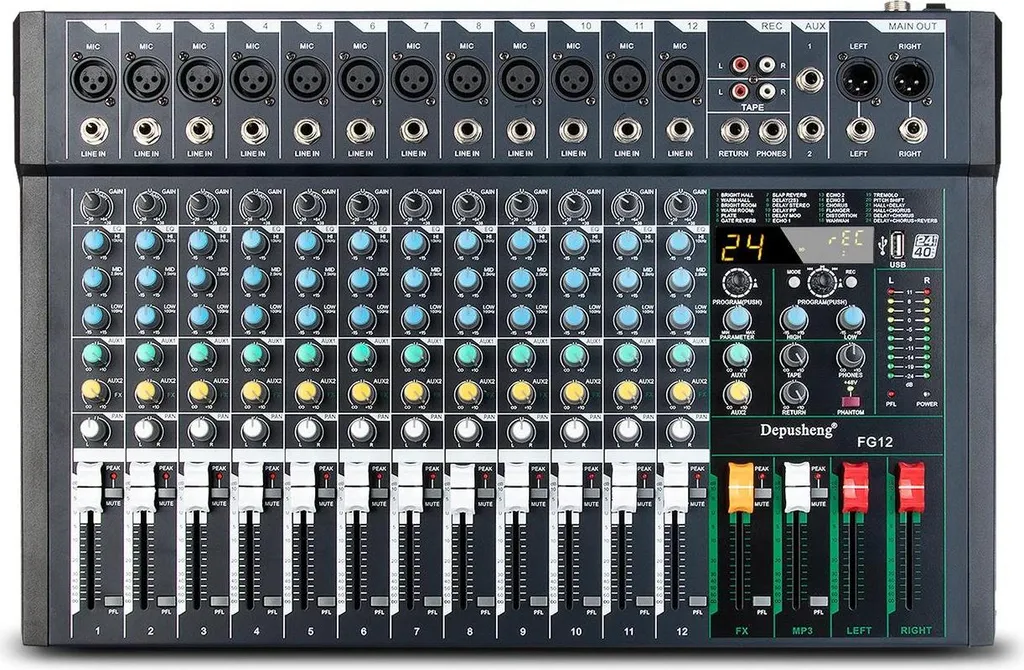Select the RETURN quarter-inch jack
Image resolution: width=1024 pixels, height=670 pixels.
tap(733, 131)
